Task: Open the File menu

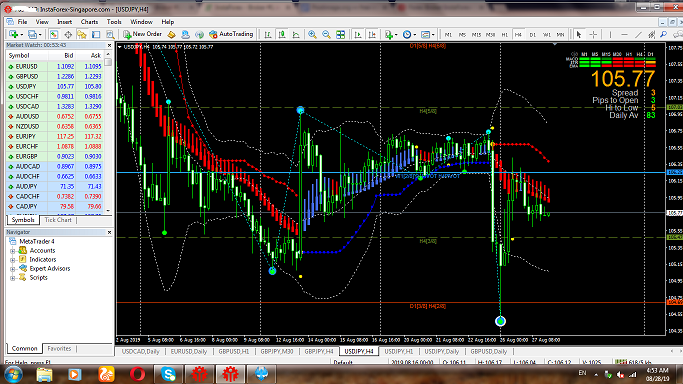Action: [22, 22]
